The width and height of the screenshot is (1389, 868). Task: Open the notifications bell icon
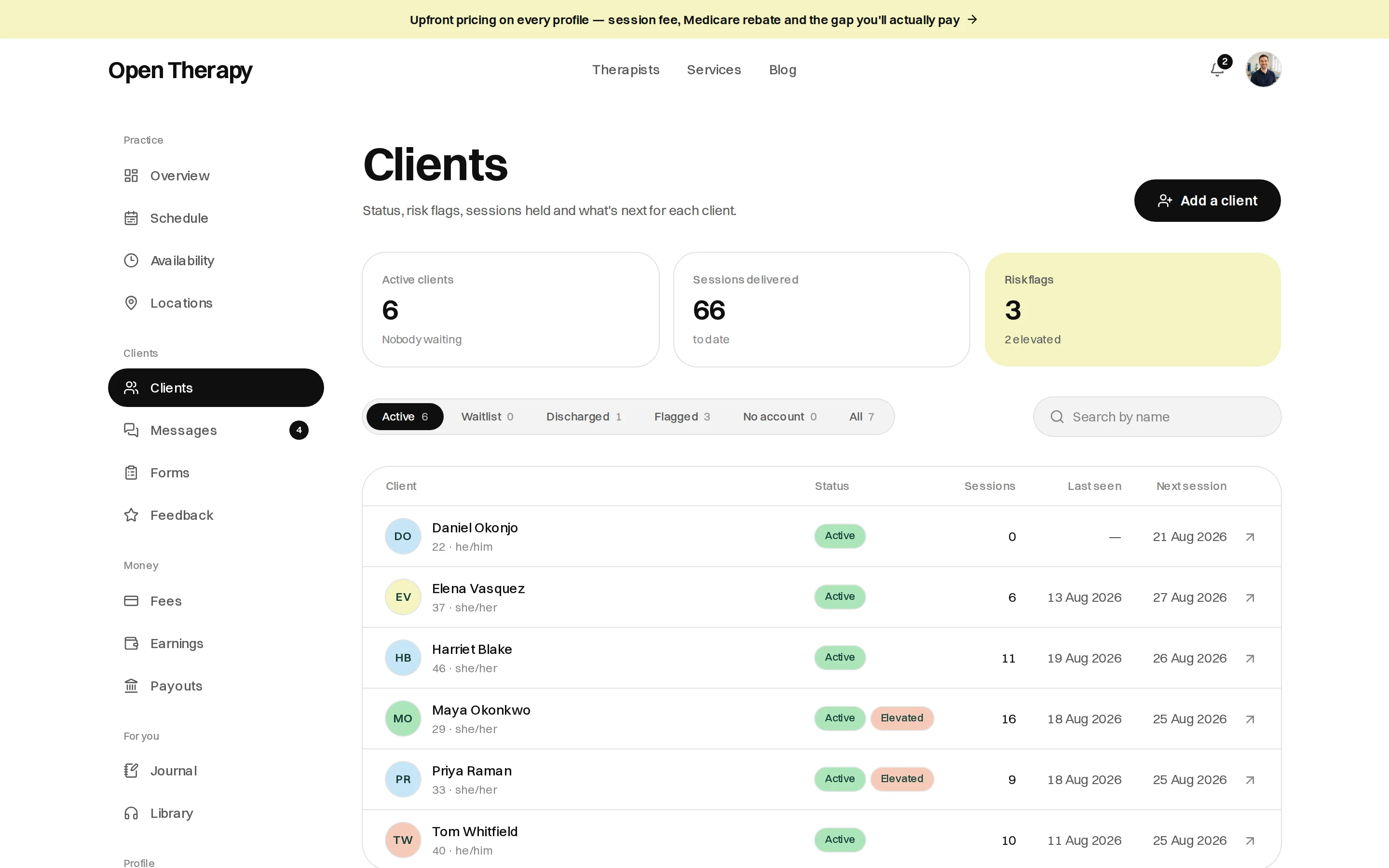click(x=1217, y=69)
